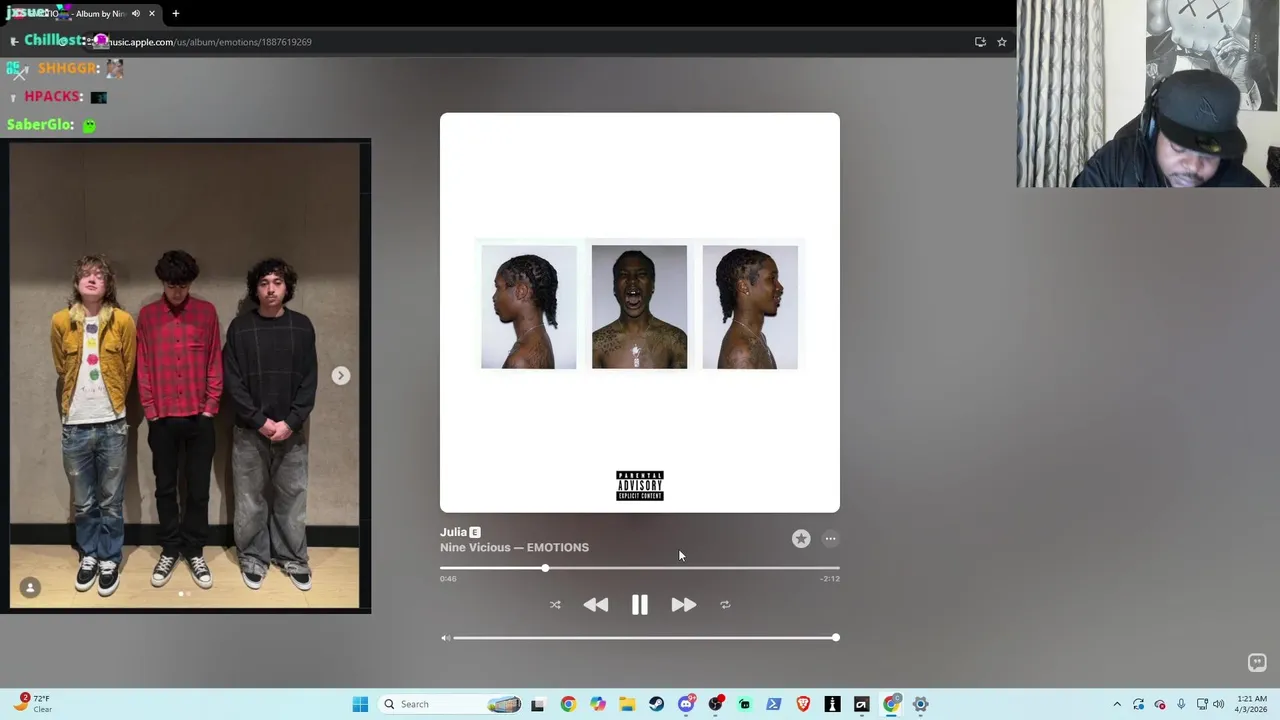Toggle repeat mode in the player
The width and height of the screenshot is (1280, 720).
pyautogui.click(x=725, y=605)
